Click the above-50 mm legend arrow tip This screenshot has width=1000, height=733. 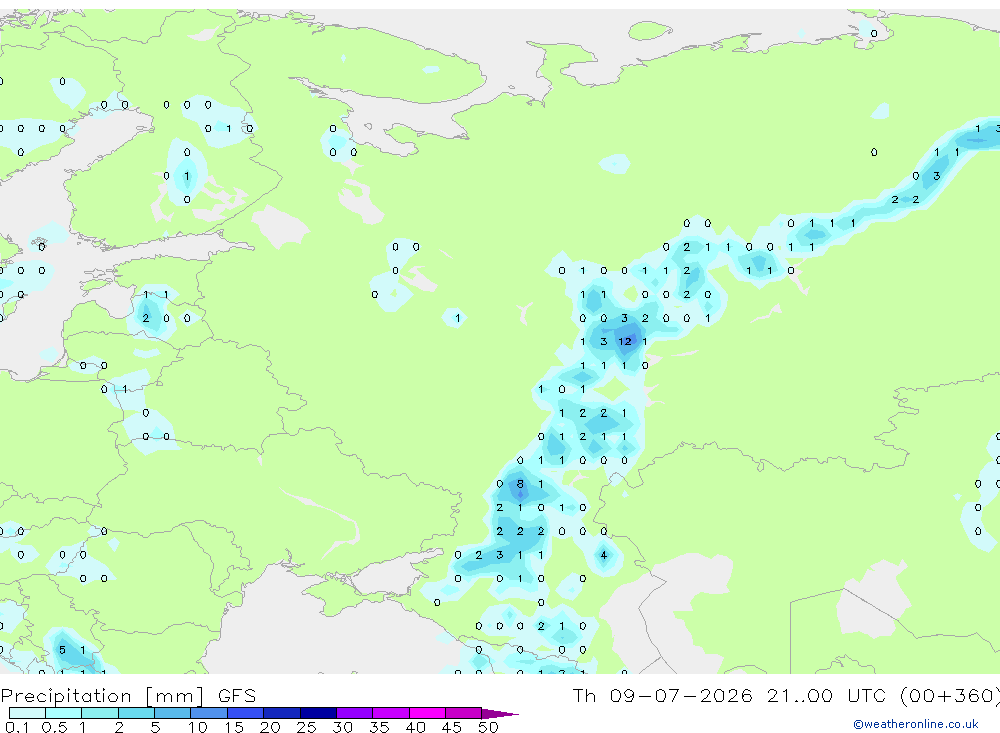click(501, 713)
